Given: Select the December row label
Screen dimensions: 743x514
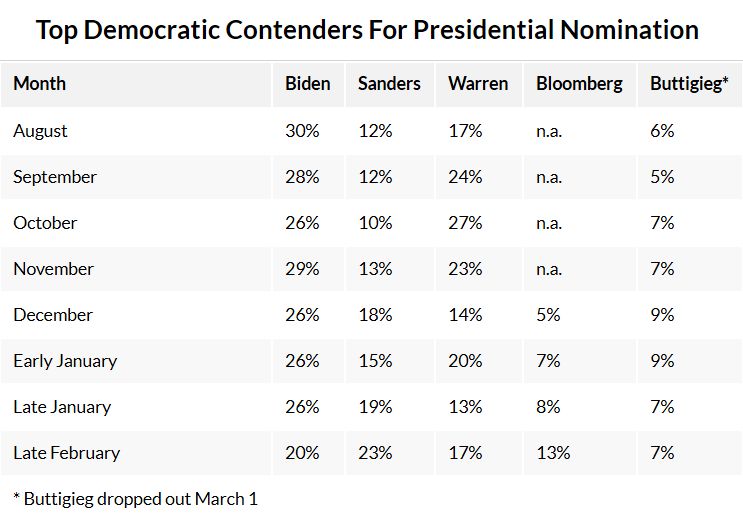Looking at the screenshot, I should pyautogui.click(x=53, y=315).
